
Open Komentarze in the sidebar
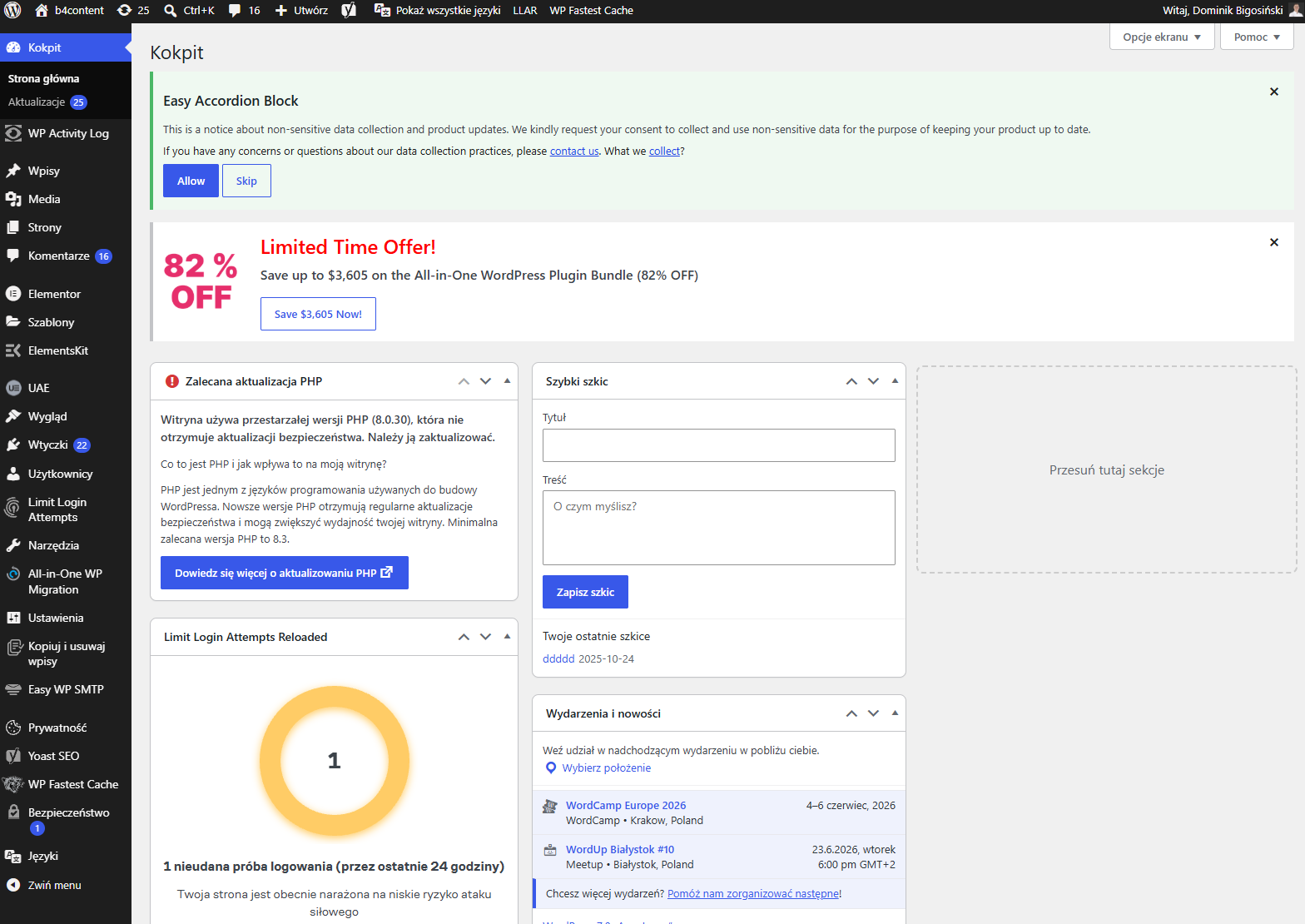coord(66,256)
